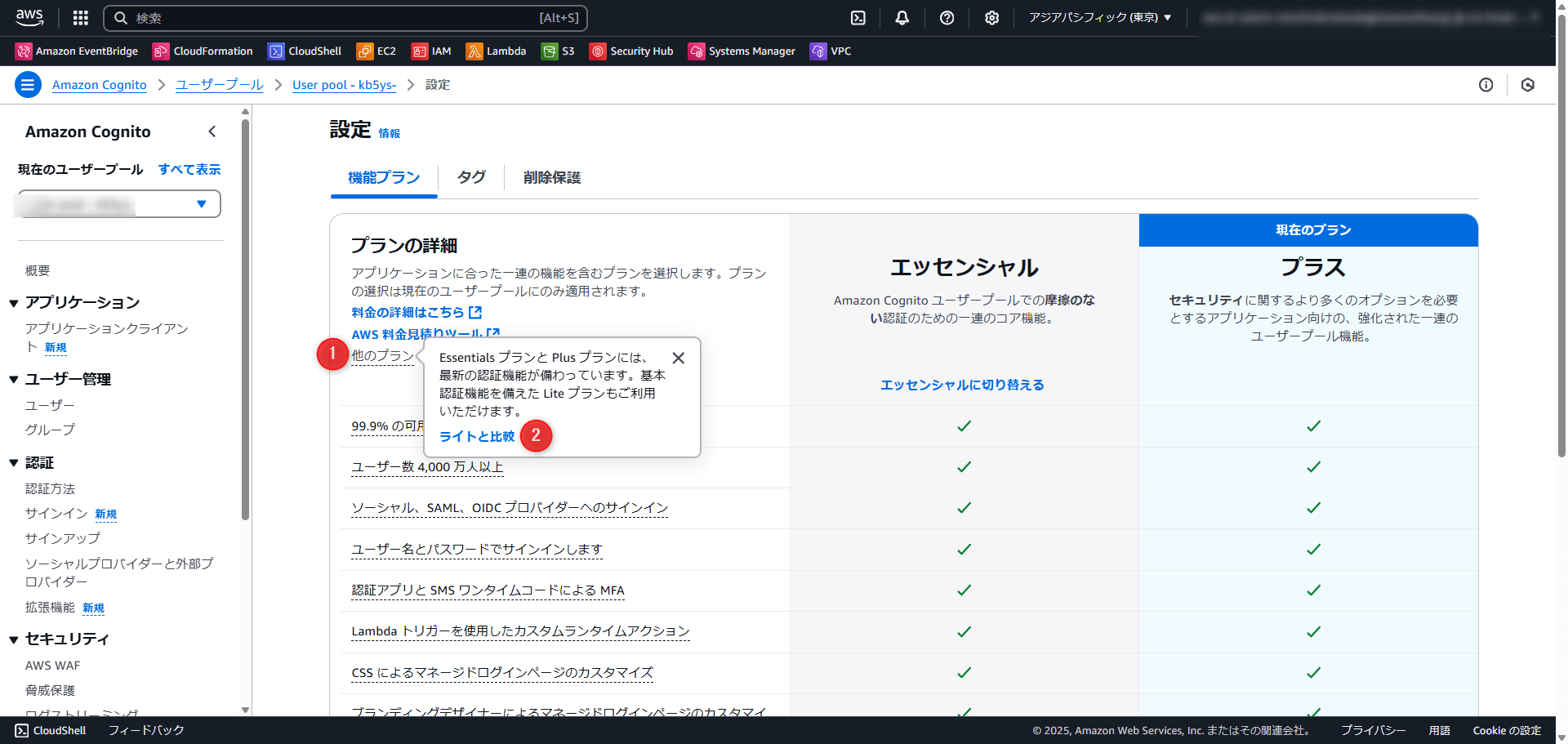Open S3 shortcut
This screenshot has height=744, width=1568.
(x=559, y=51)
